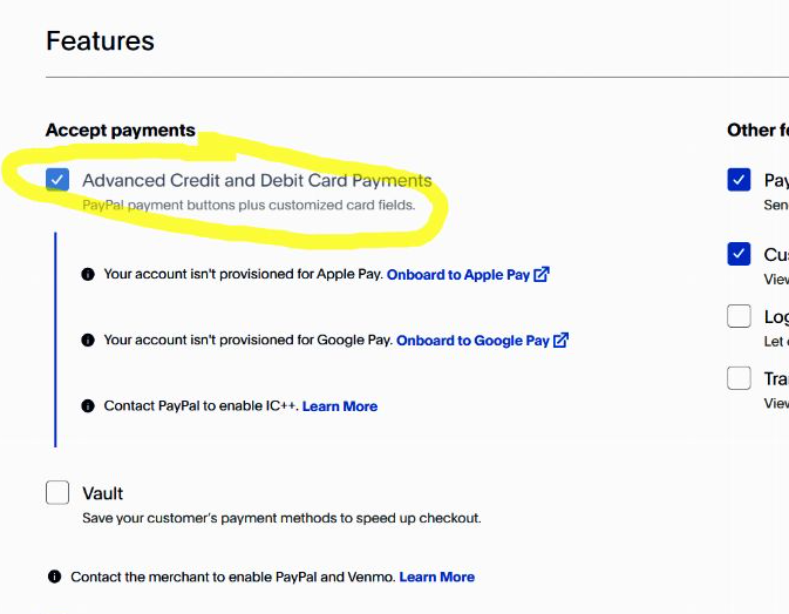Image resolution: width=789 pixels, height=614 pixels.
Task: Click info icon beside Contact PayPal IC++ notice
Action: pyautogui.click(x=88, y=406)
